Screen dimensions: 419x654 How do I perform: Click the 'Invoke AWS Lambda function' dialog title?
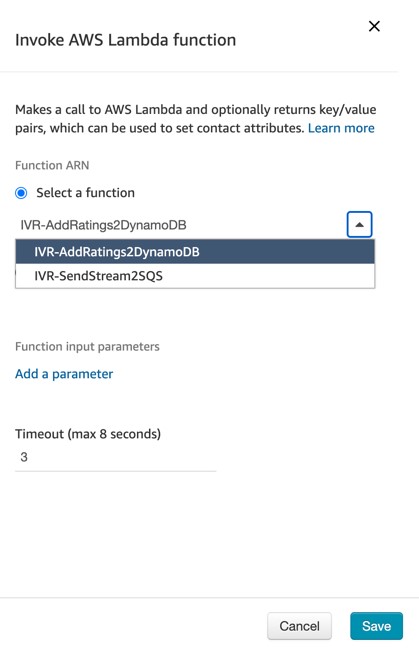click(x=125, y=40)
